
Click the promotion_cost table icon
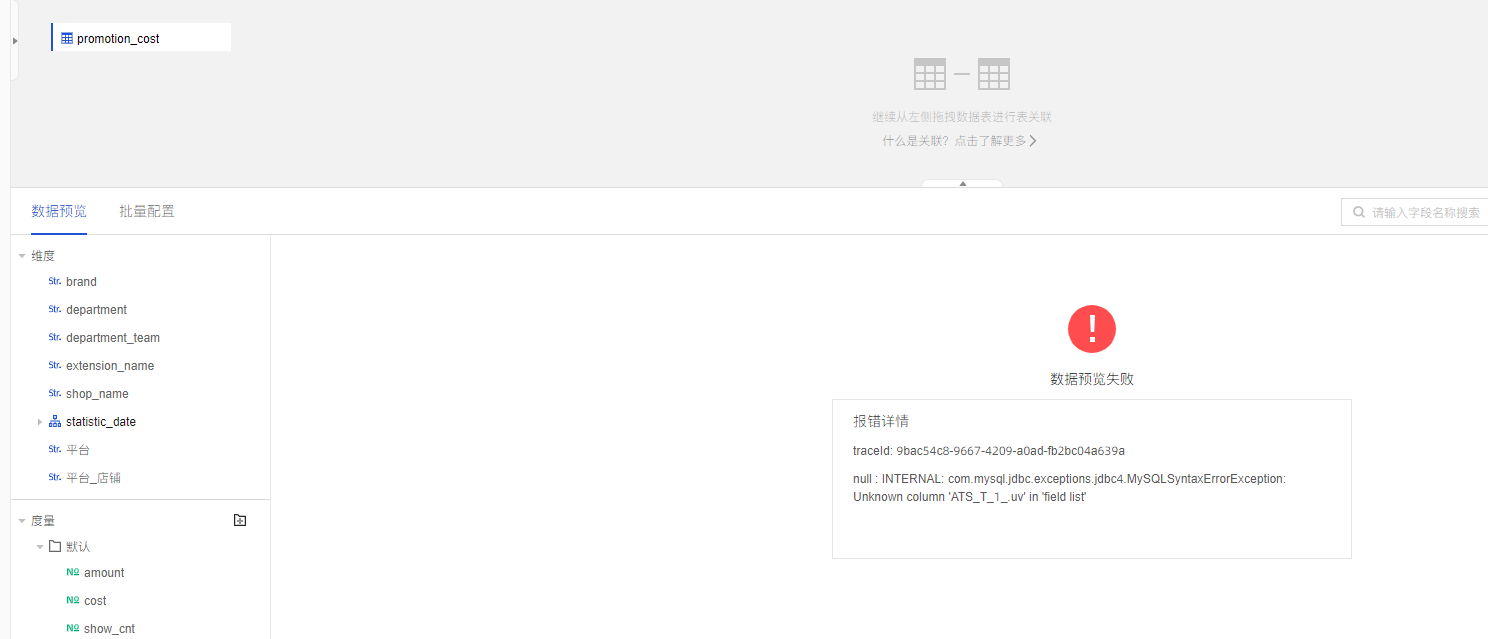coord(67,38)
